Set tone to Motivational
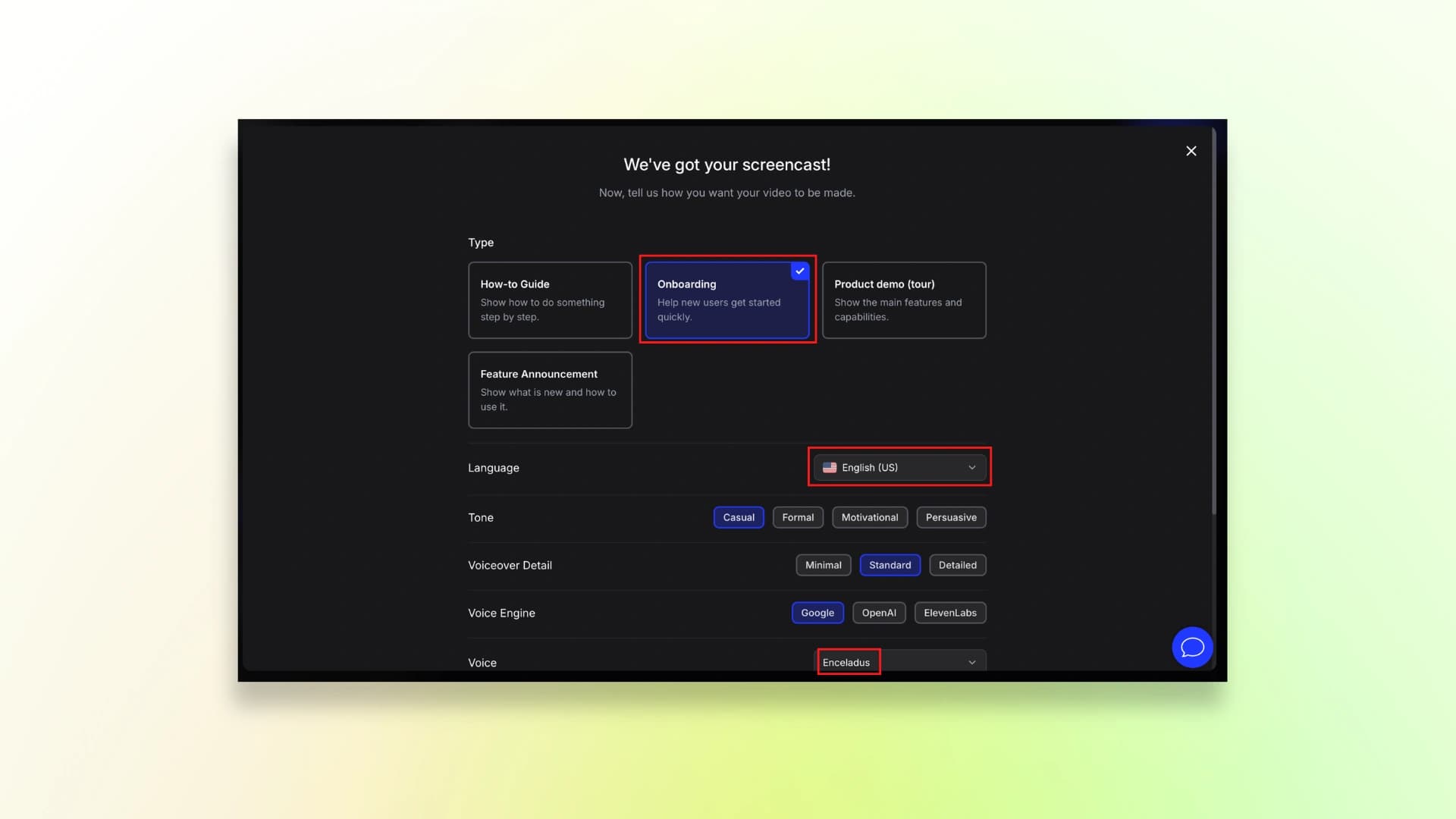The width and height of the screenshot is (1456, 819). point(869,517)
